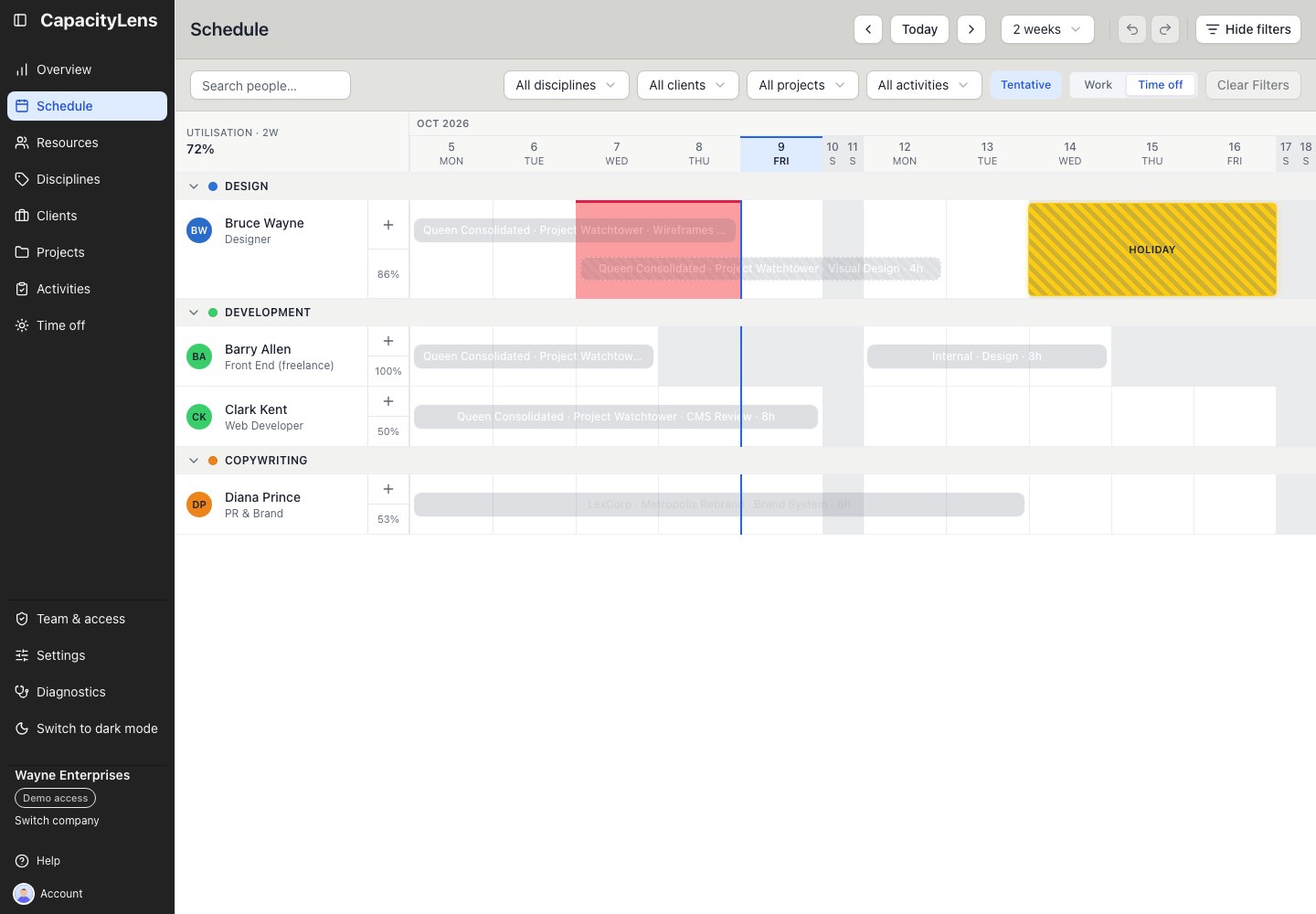Open the All projects dropdown
The image size is (1316, 914).
click(x=802, y=85)
